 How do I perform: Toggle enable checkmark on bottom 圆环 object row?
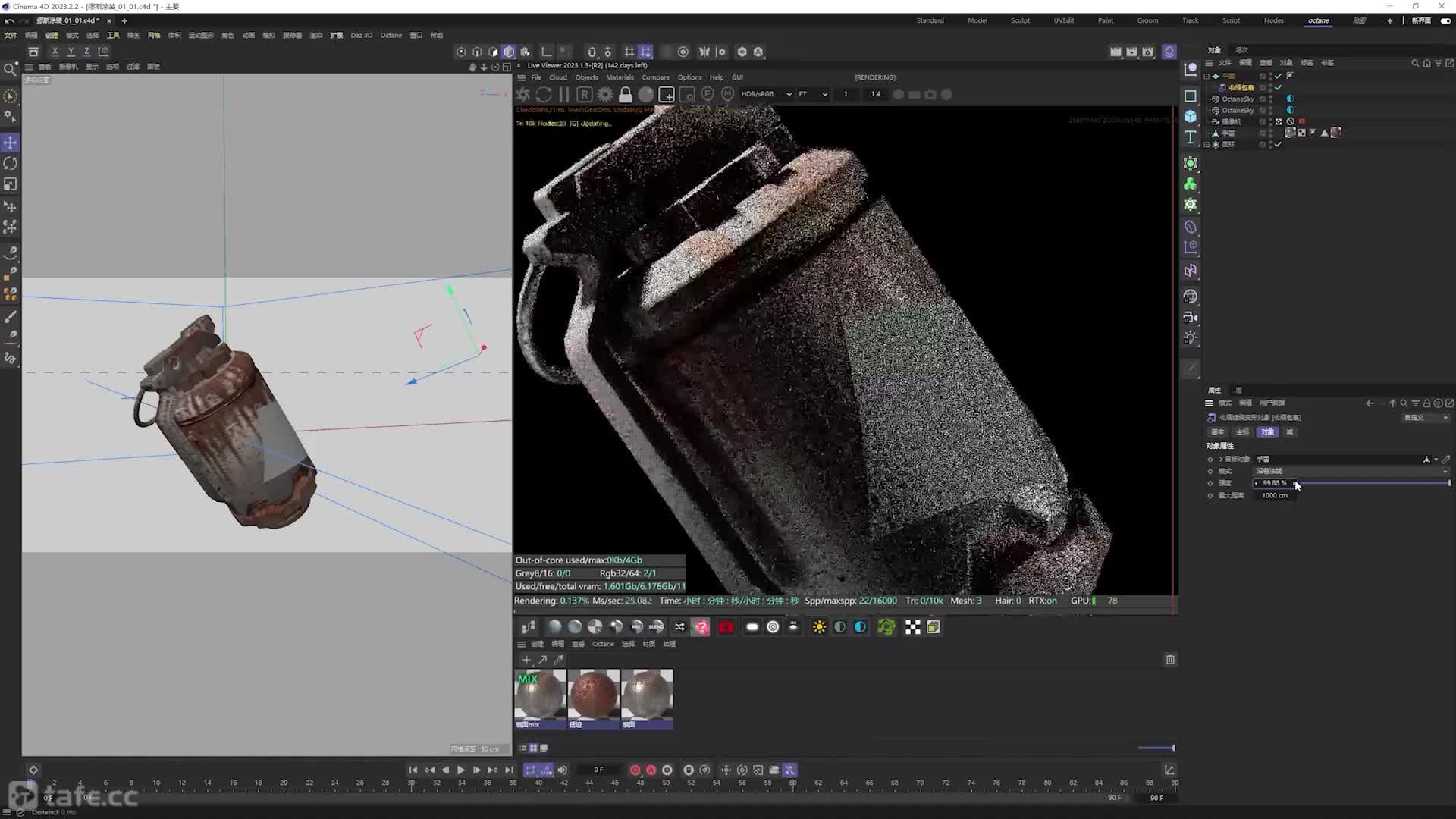[1278, 144]
